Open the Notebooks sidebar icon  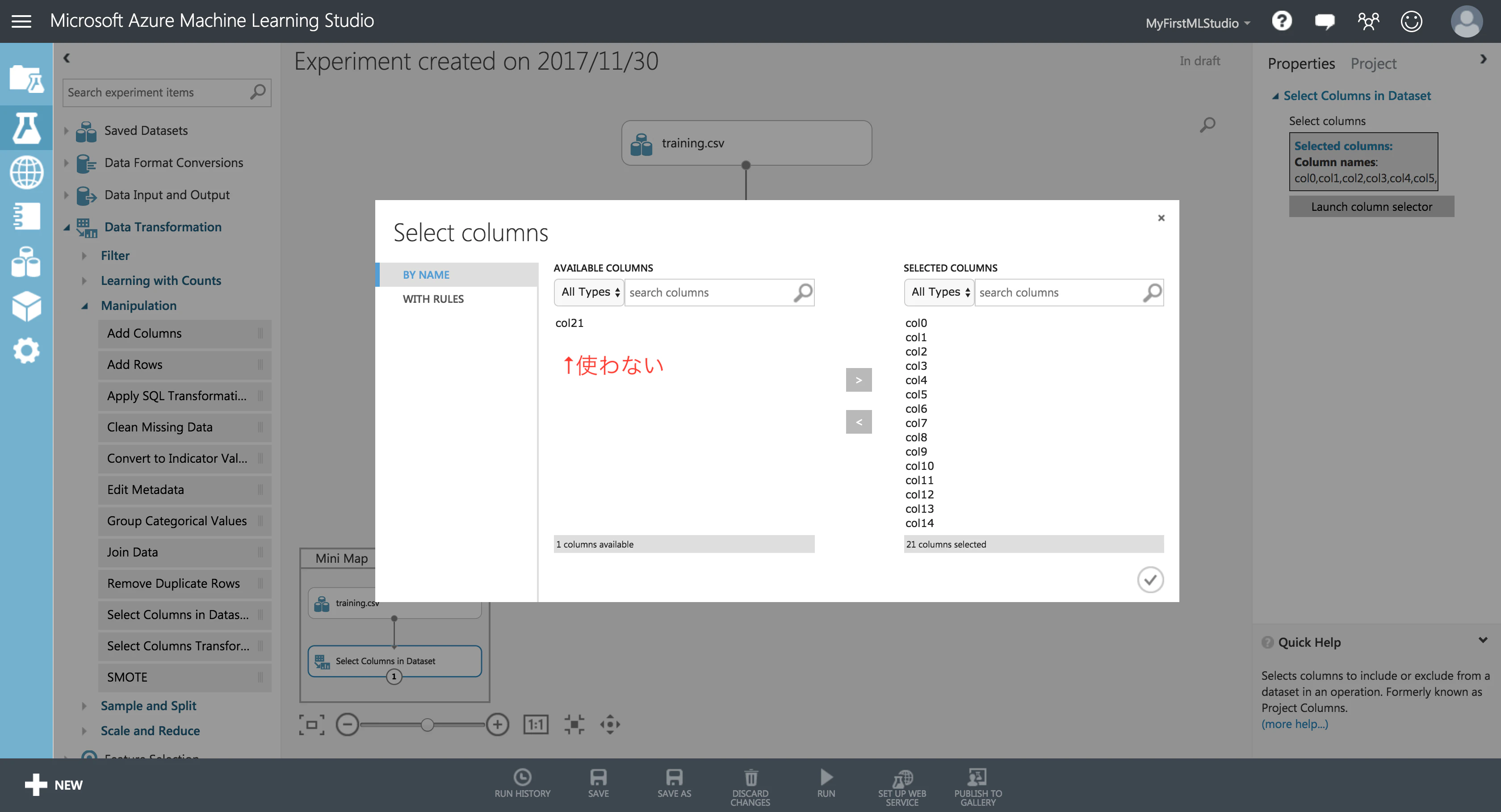click(x=26, y=216)
